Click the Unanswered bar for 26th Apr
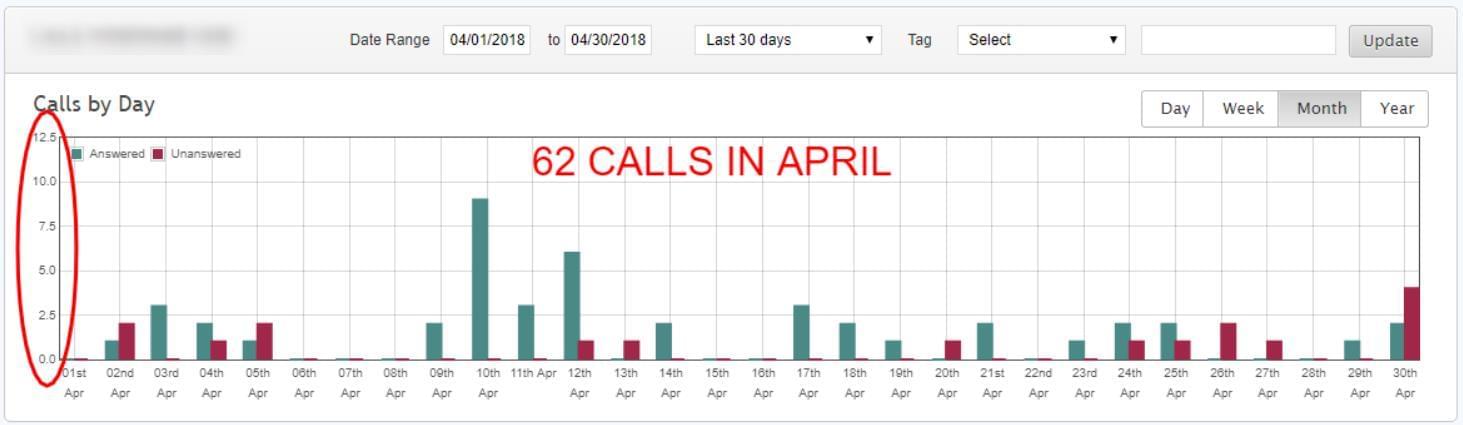Screen dimensions: 1463x425 1228,341
